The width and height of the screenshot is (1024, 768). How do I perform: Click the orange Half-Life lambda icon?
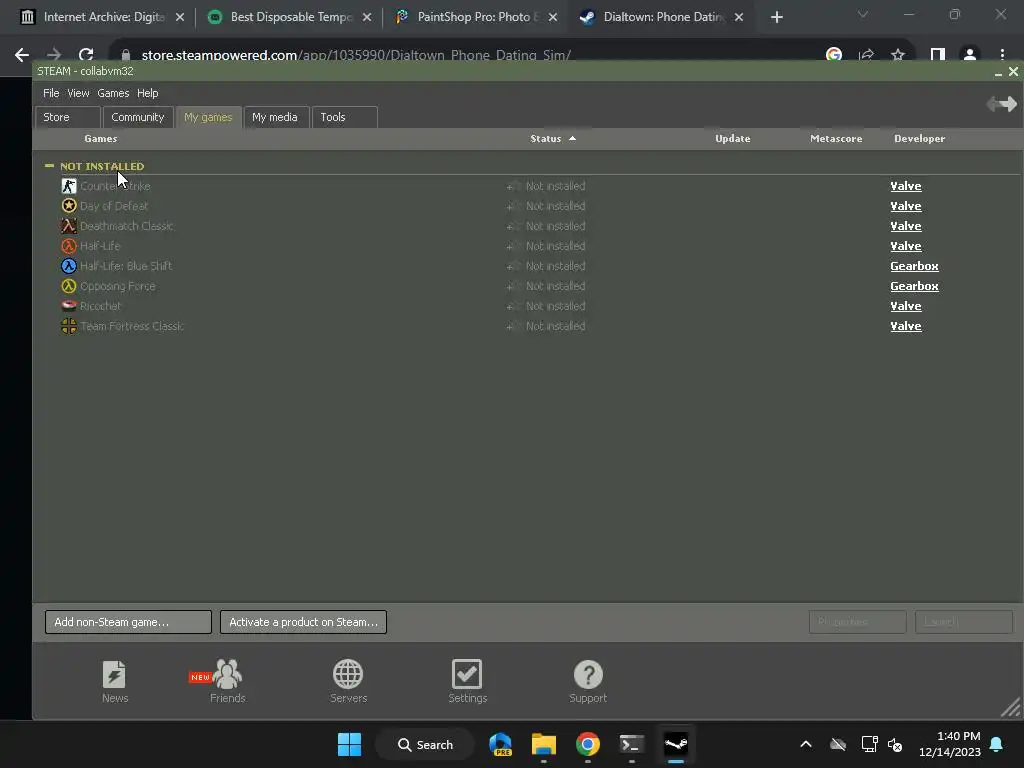(x=69, y=246)
